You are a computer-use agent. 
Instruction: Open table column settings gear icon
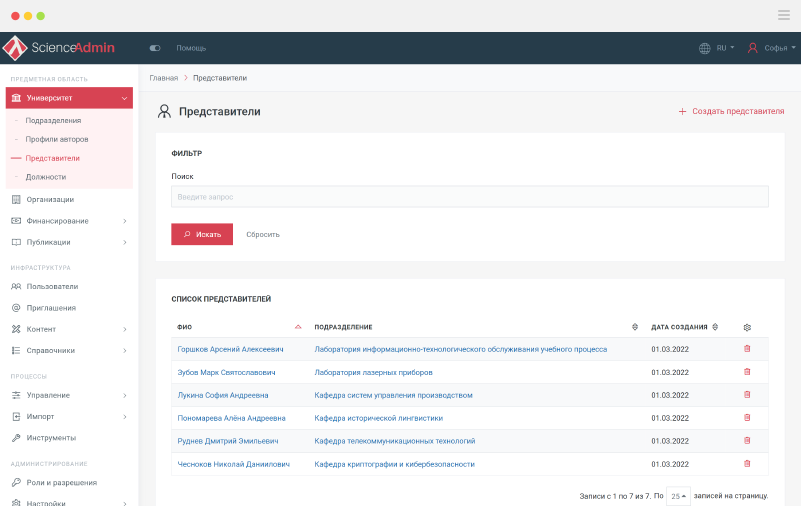click(x=746, y=327)
